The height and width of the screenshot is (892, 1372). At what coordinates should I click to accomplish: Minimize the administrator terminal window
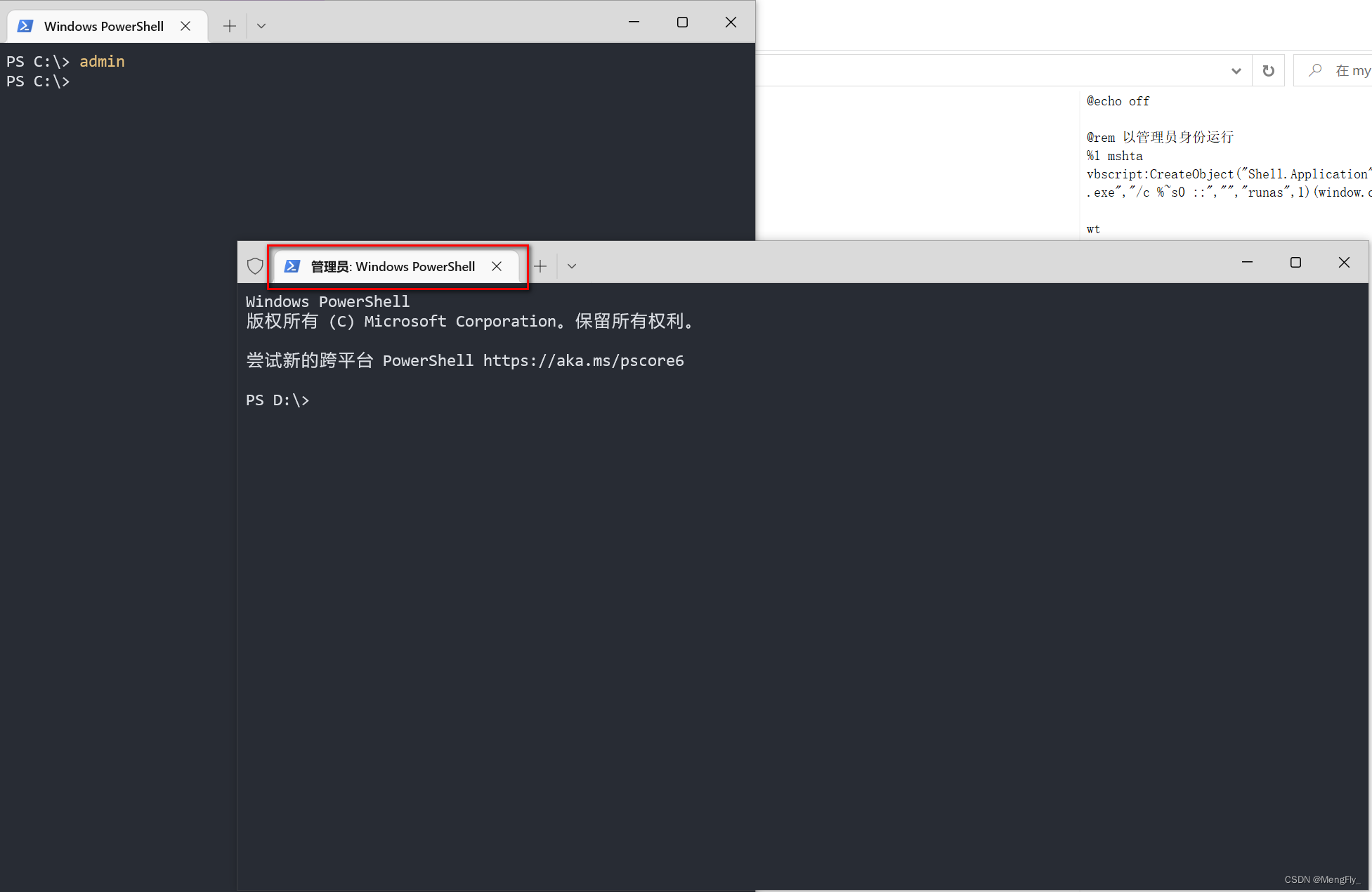pyautogui.click(x=1248, y=262)
